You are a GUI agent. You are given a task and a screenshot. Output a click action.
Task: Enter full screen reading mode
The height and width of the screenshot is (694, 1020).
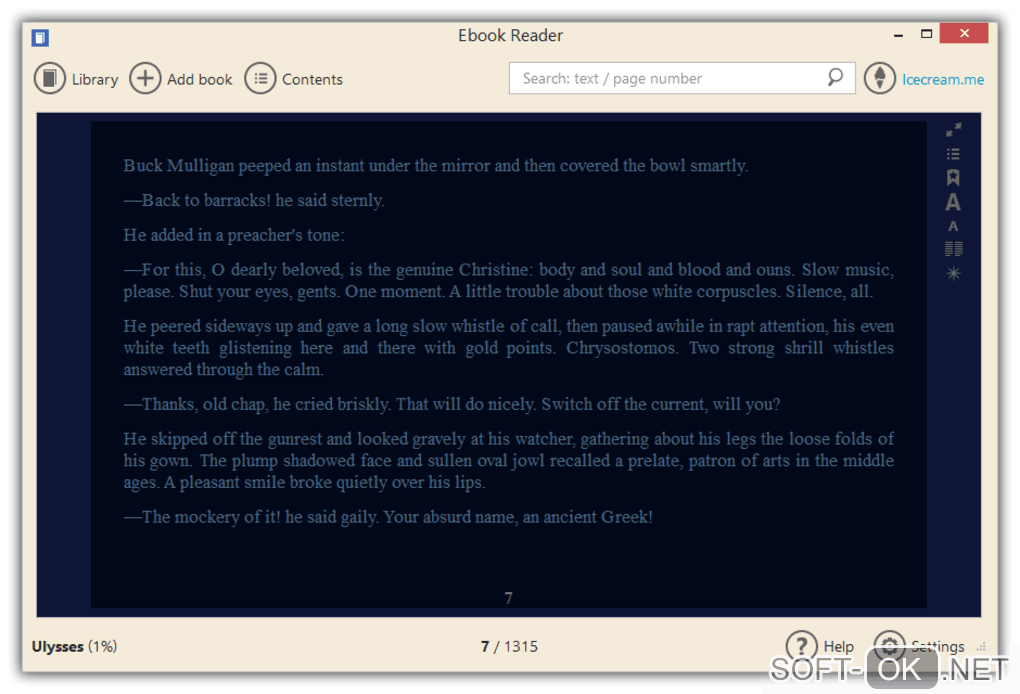coord(953,130)
